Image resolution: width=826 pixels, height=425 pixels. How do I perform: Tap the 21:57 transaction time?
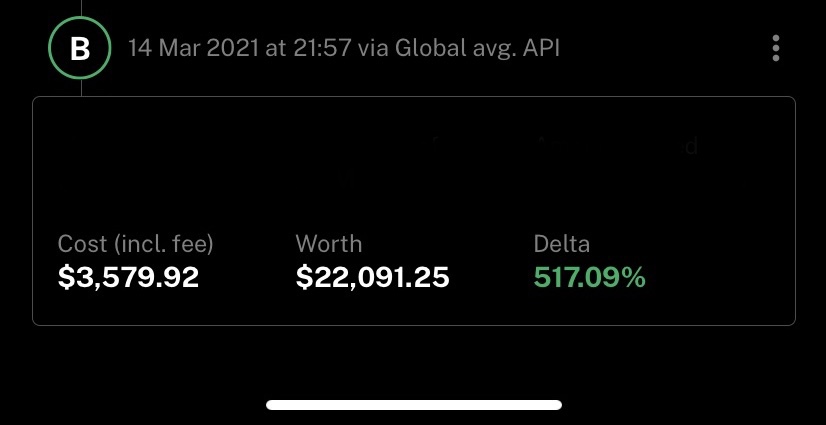(x=320, y=48)
